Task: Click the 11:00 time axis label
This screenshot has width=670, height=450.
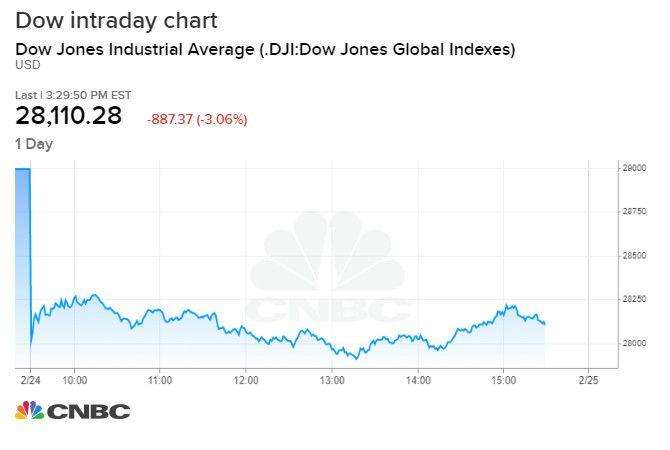Action: pyautogui.click(x=160, y=380)
